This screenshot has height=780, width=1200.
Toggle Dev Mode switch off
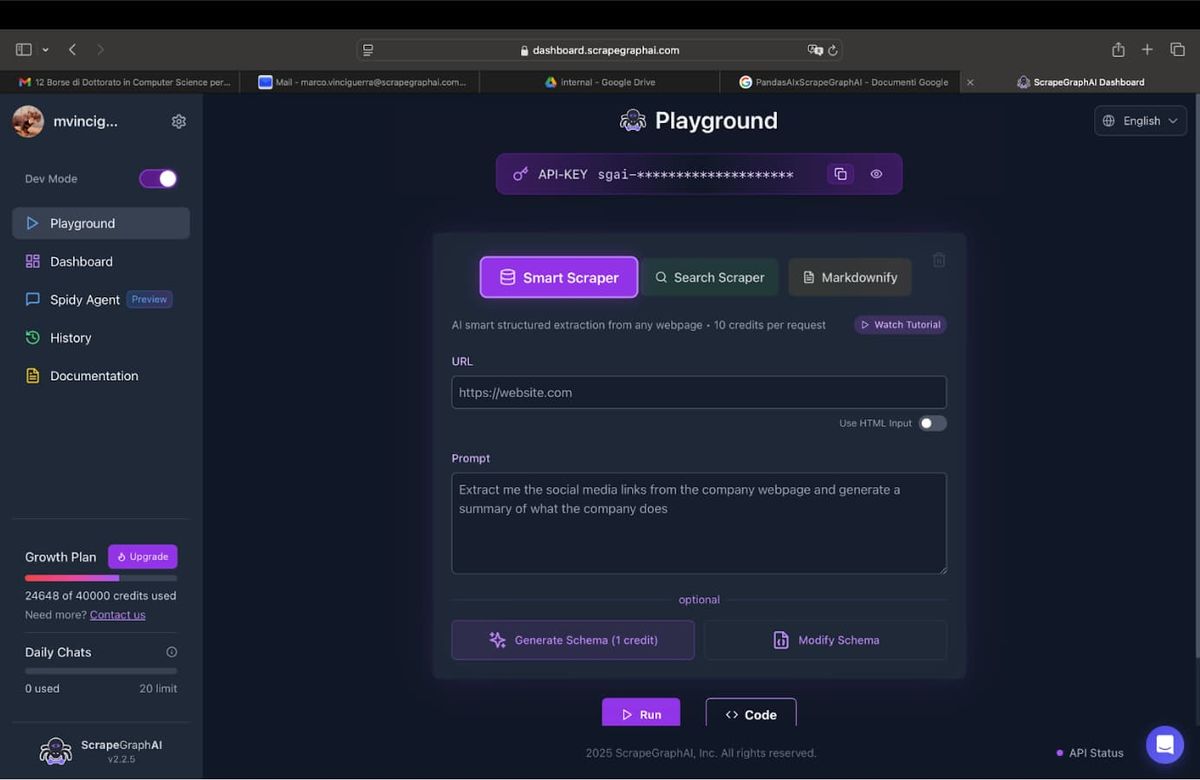[158, 178]
